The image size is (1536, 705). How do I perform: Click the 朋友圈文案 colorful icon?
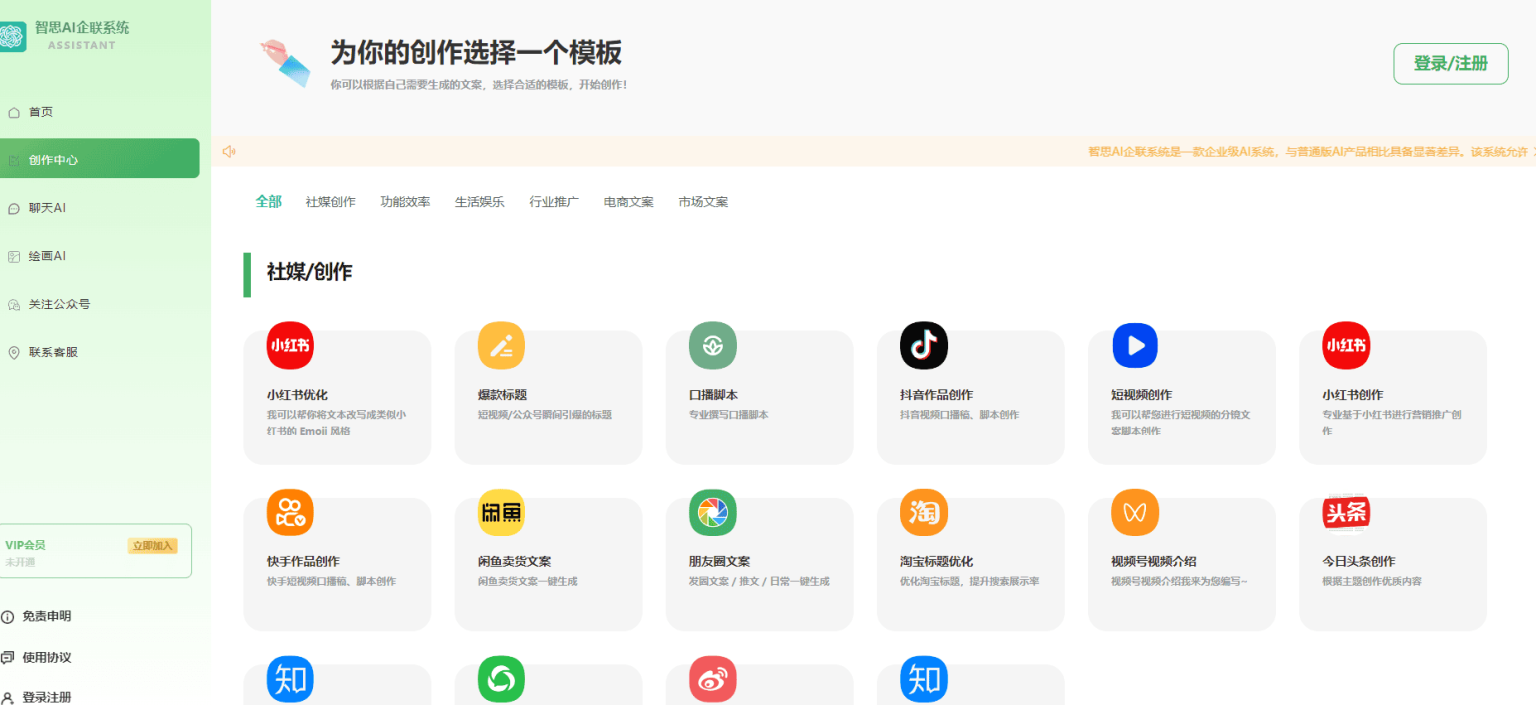tap(712, 513)
